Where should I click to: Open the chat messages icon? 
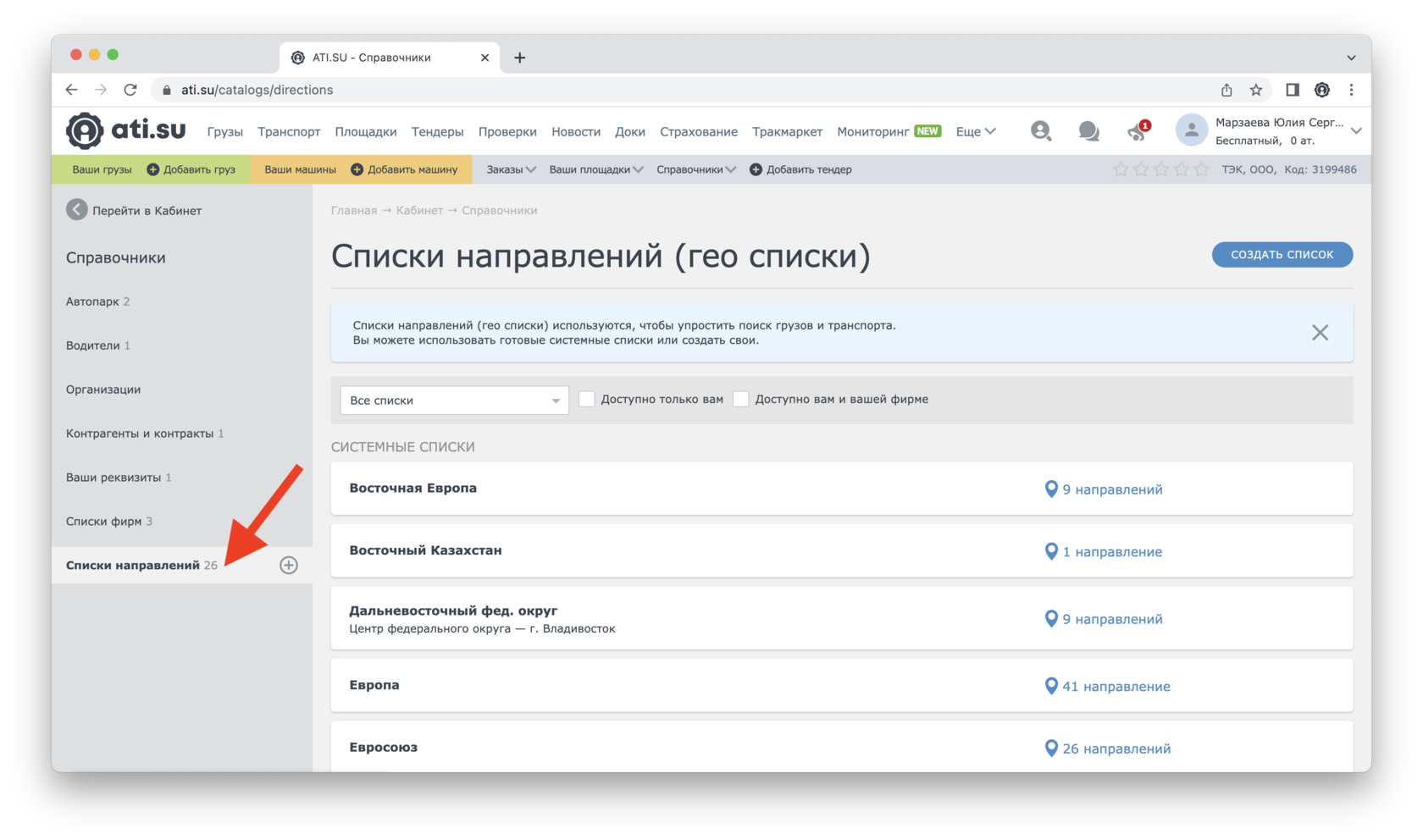(1089, 131)
